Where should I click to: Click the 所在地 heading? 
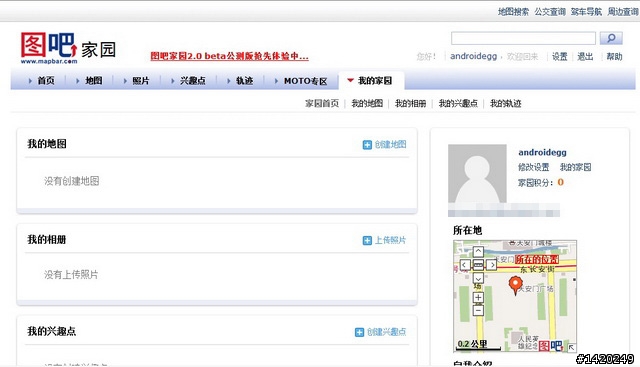[467, 230]
